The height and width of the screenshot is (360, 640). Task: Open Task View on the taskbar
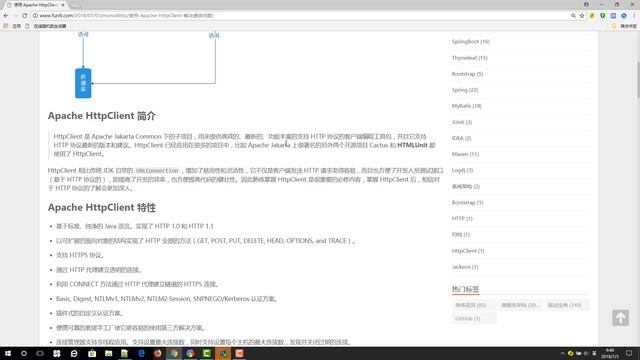click(x=40, y=353)
